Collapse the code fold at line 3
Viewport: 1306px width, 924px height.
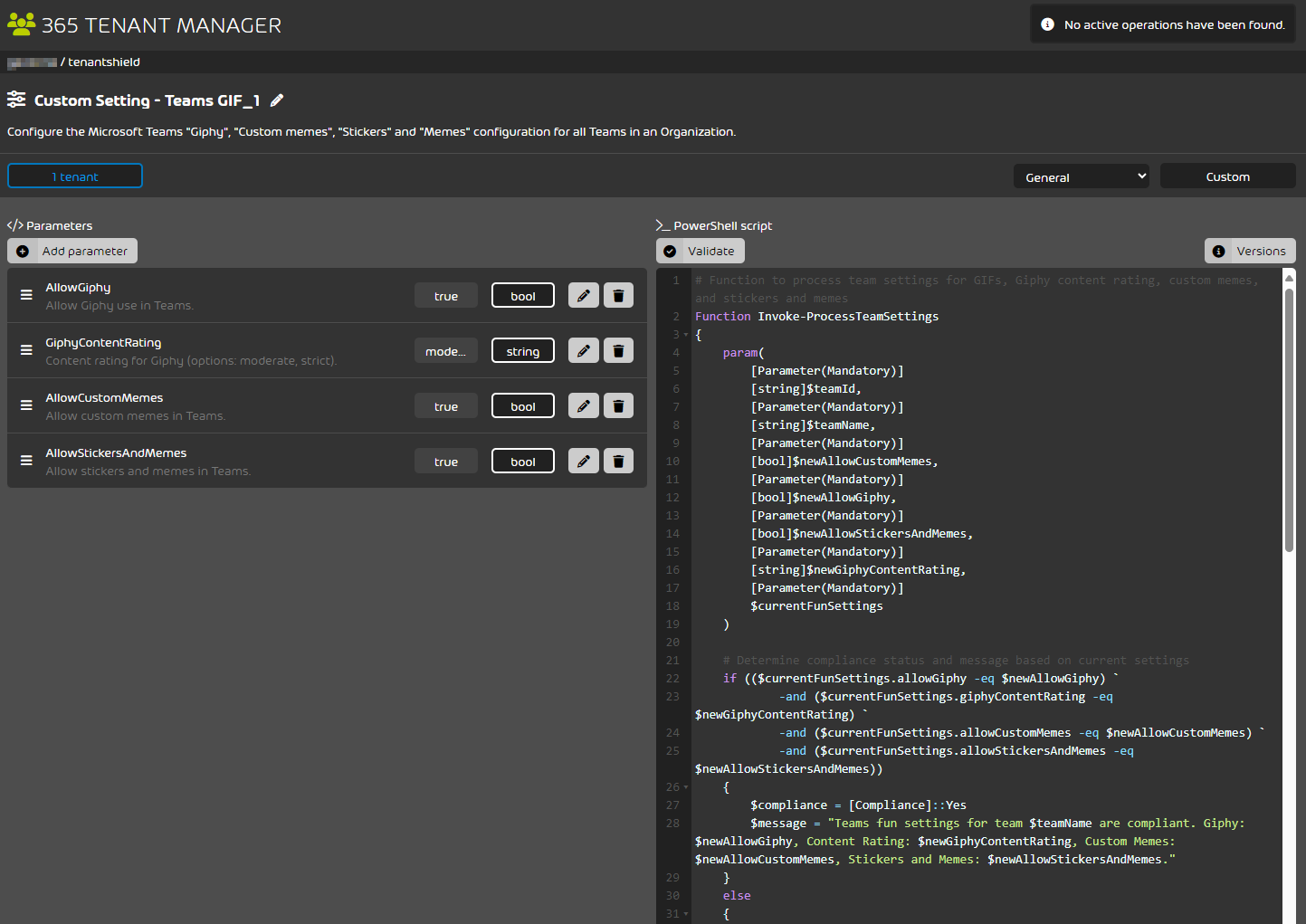pos(685,334)
